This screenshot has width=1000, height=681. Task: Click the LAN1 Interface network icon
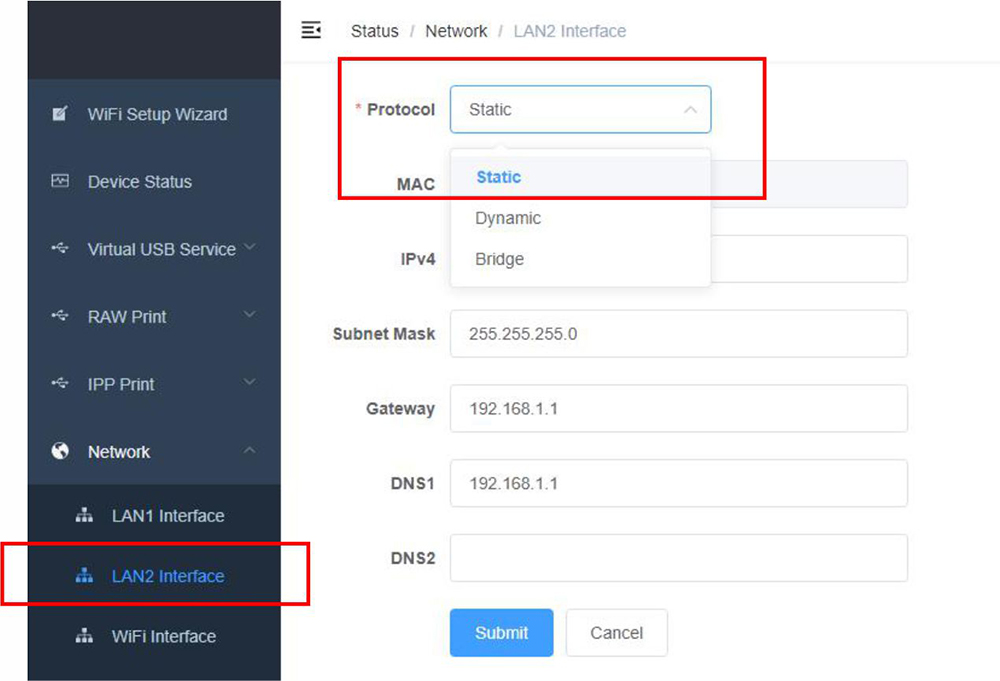84,516
